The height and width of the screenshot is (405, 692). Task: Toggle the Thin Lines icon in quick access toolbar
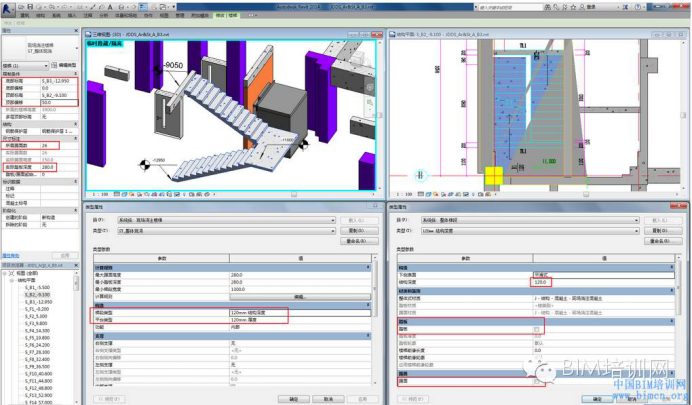click(x=143, y=7)
